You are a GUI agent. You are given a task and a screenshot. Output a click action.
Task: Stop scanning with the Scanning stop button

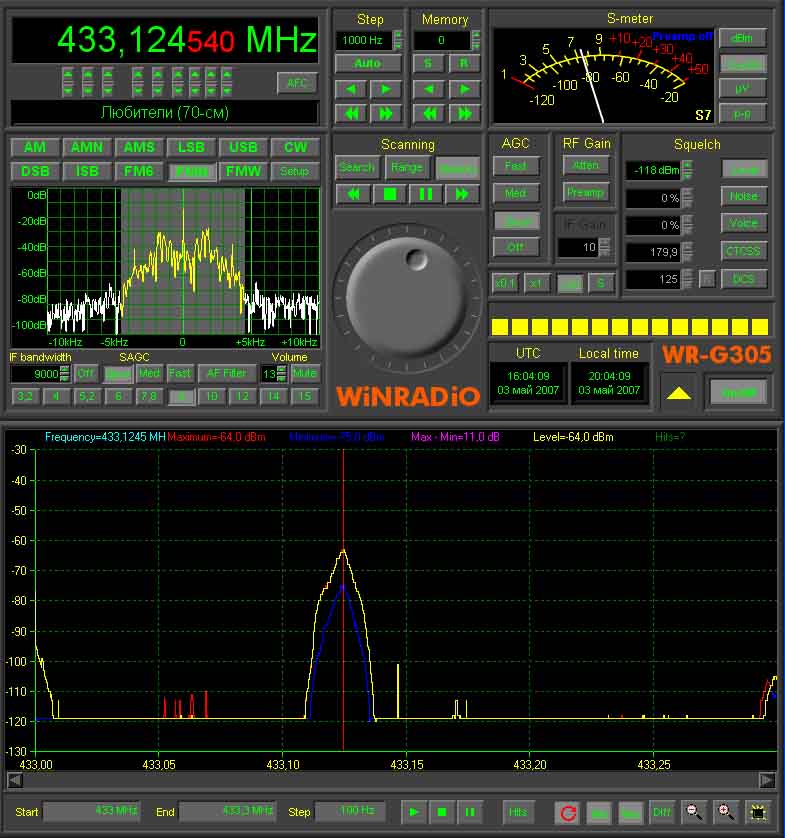[x=390, y=194]
